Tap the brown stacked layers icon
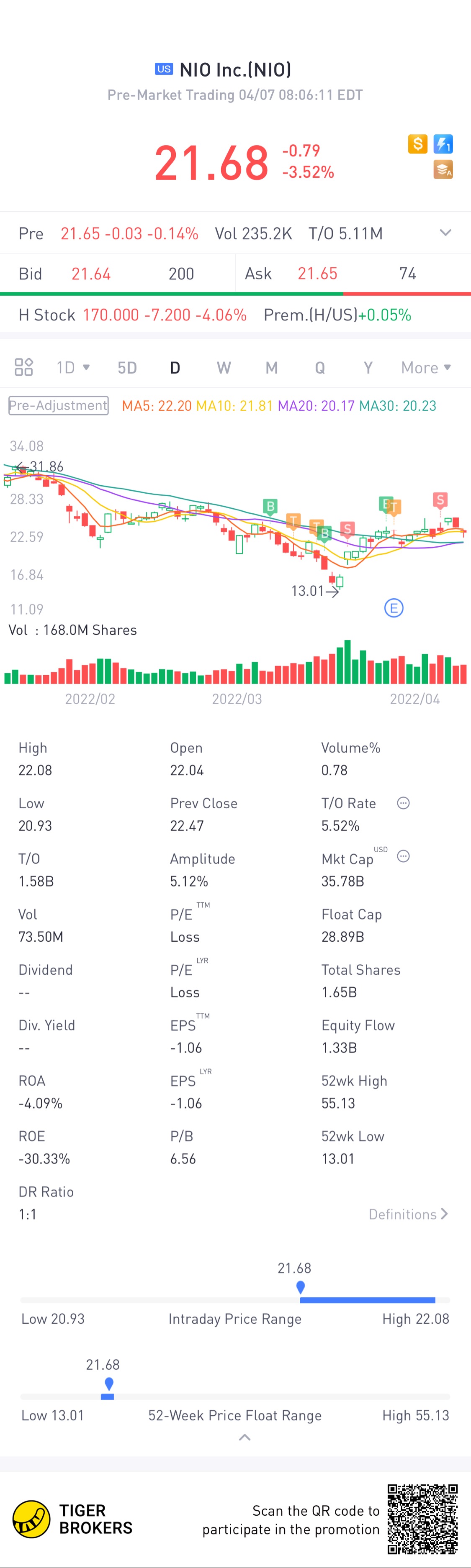The width and height of the screenshot is (471, 1568). click(x=443, y=170)
